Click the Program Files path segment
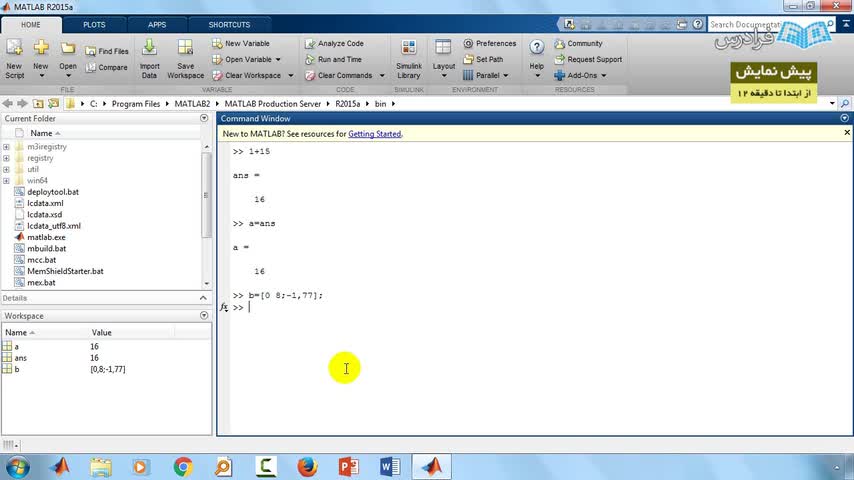 click(x=136, y=104)
